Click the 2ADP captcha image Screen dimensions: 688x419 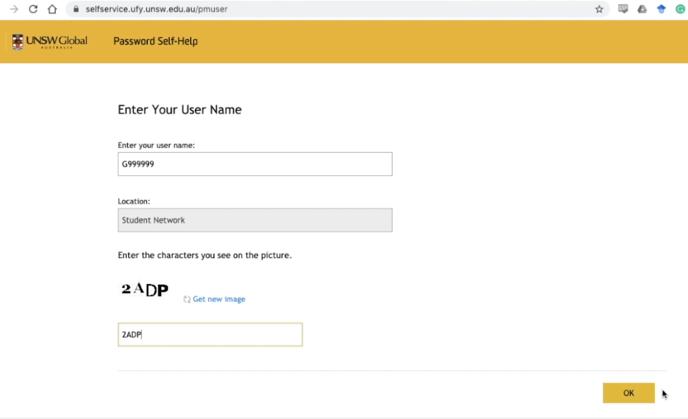pos(144,290)
